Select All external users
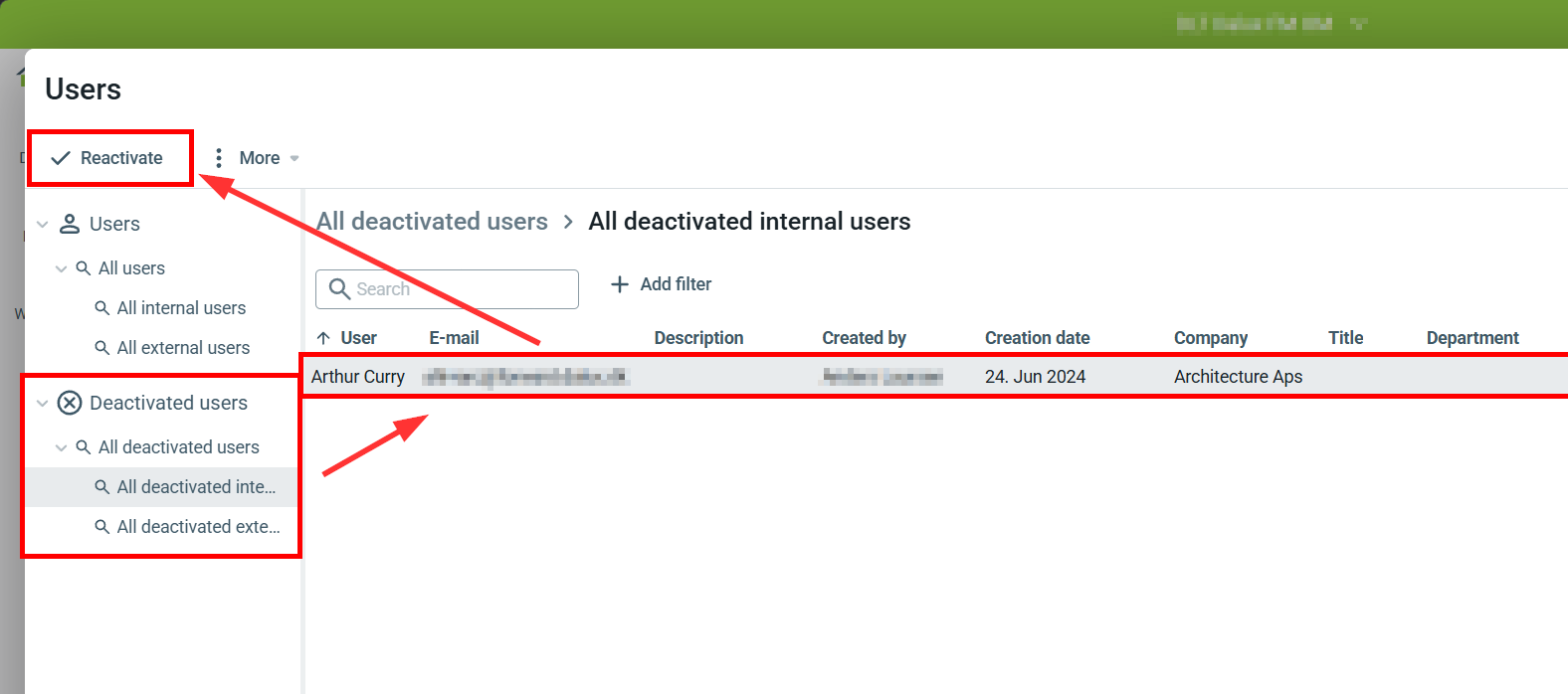This screenshot has height=694, width=1568. point(183,348)
